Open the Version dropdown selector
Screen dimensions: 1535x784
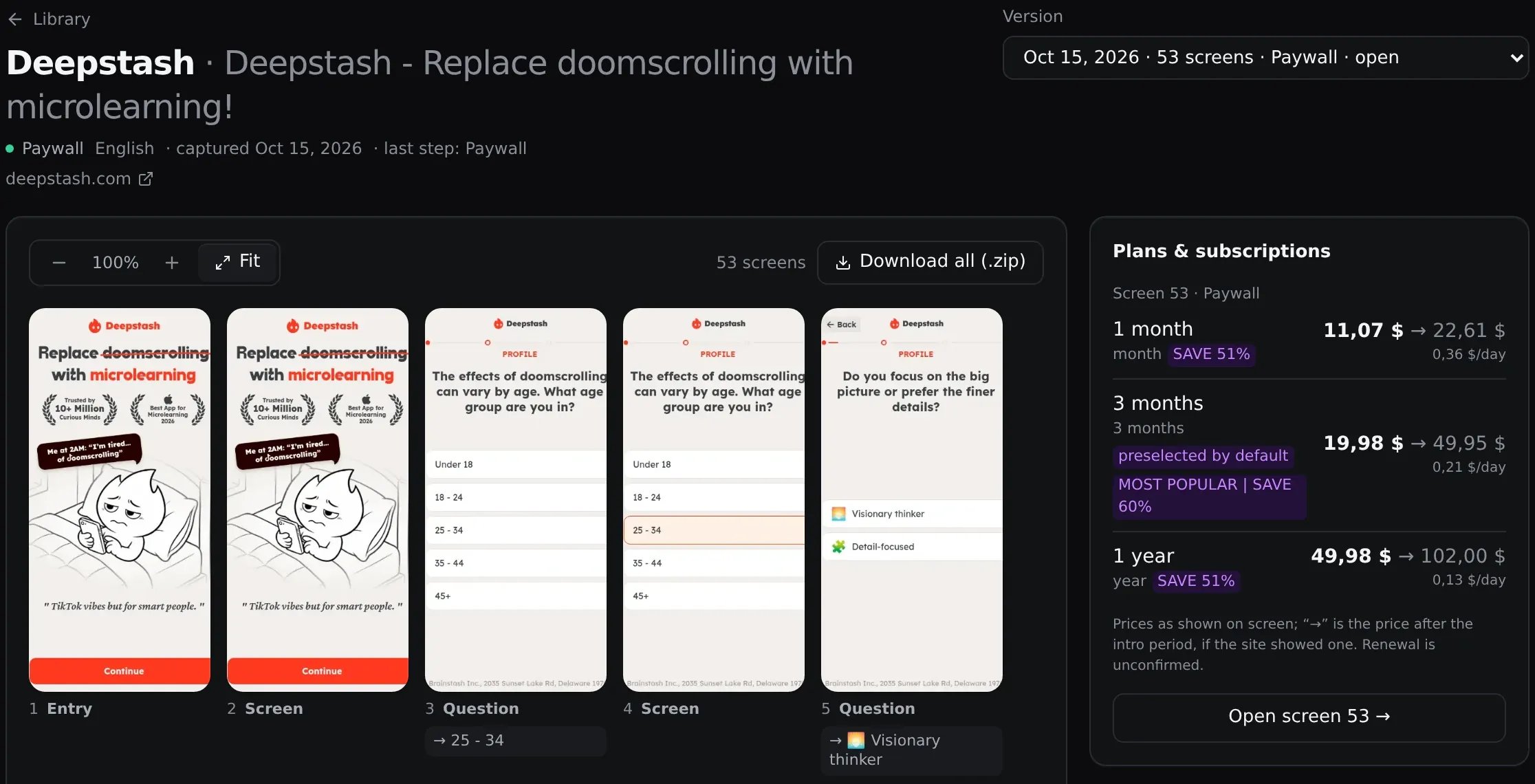pyautogui.click(x=1265, y=58)
